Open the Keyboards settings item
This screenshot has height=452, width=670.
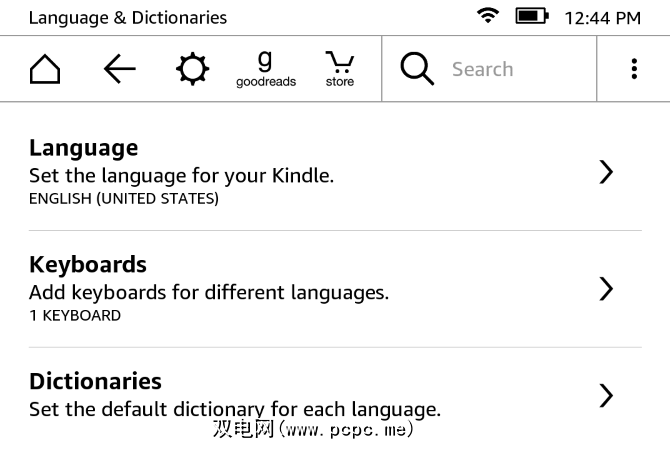coord(88,265)
